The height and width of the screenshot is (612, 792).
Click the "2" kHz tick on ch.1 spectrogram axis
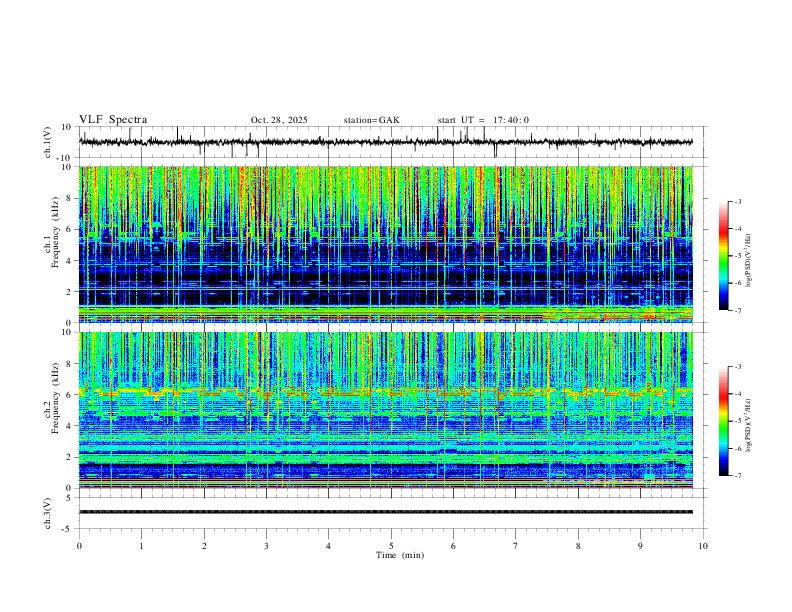click(x=69, y=291)
